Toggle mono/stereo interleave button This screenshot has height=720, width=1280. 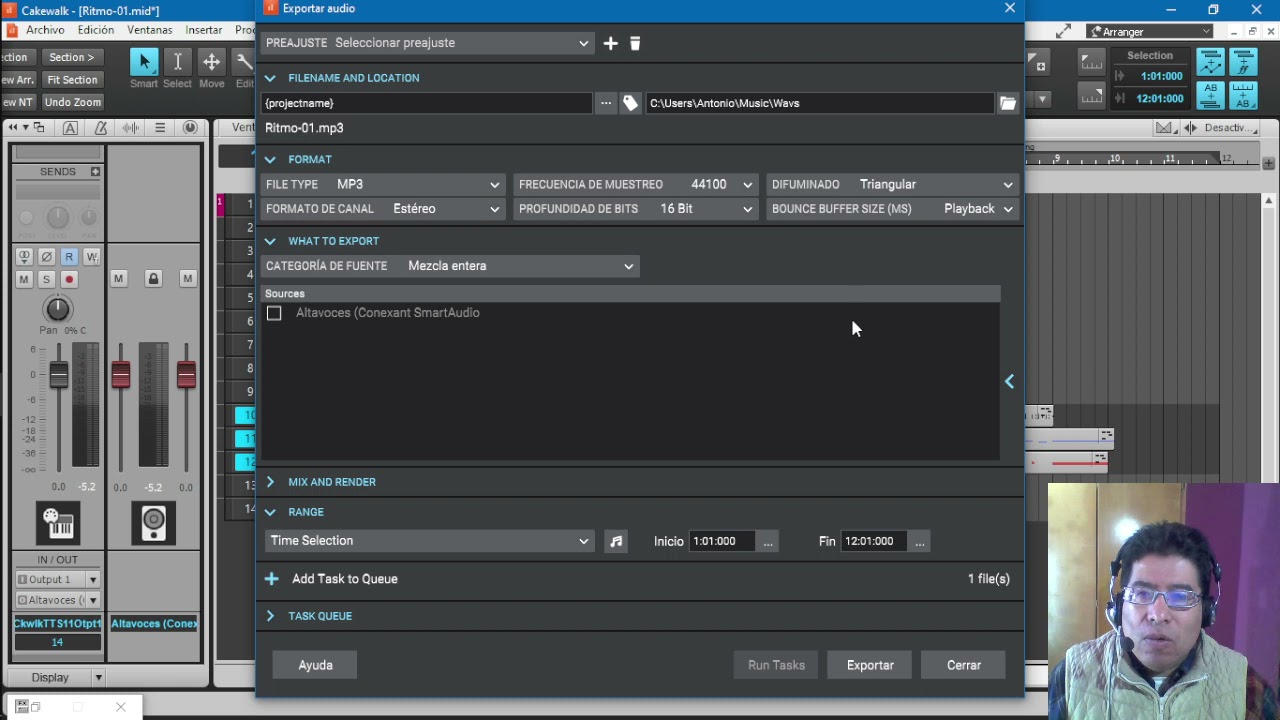24,257
